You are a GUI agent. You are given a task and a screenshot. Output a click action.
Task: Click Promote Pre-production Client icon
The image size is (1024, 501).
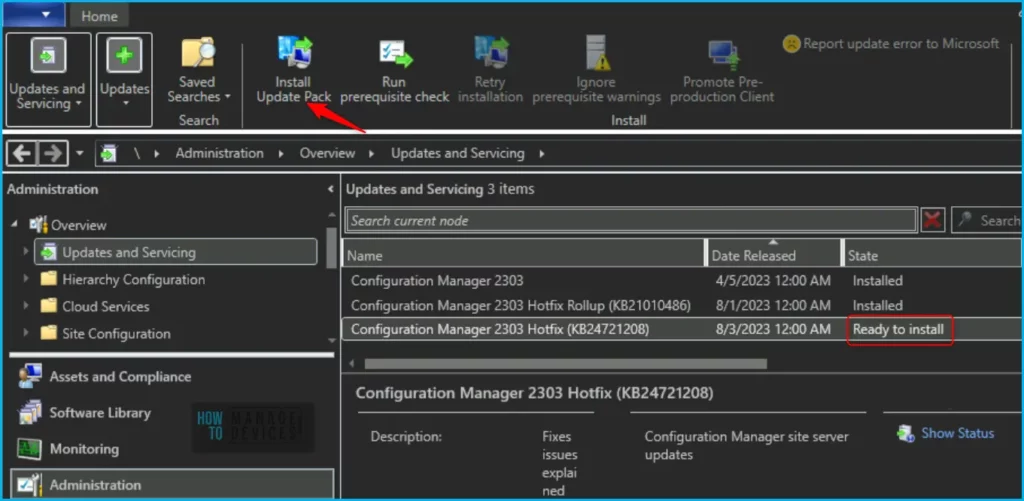click(722, 56)
